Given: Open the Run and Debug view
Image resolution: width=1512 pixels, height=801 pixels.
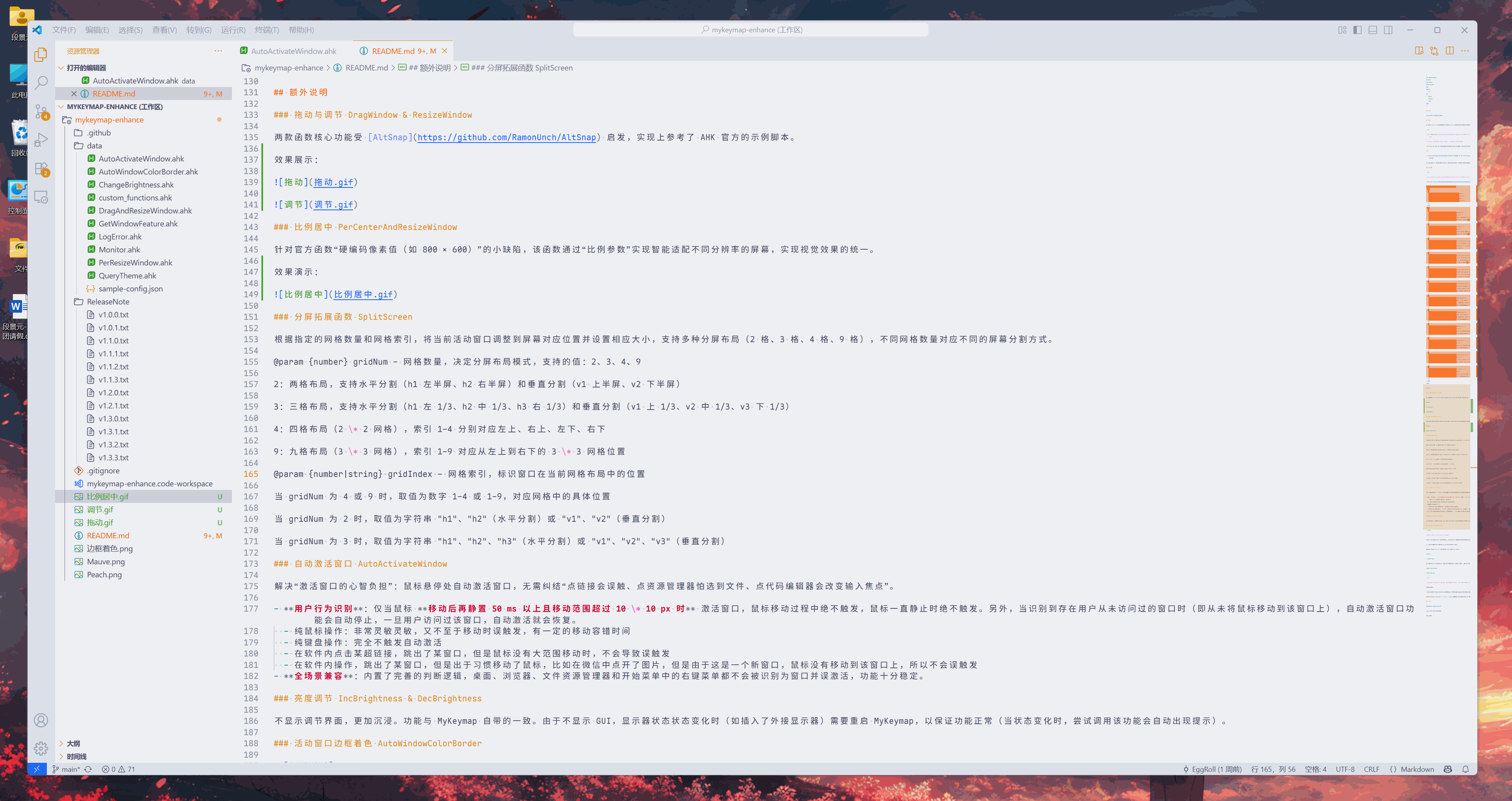Looking at the screenshot, I should (x=41, y=140).
